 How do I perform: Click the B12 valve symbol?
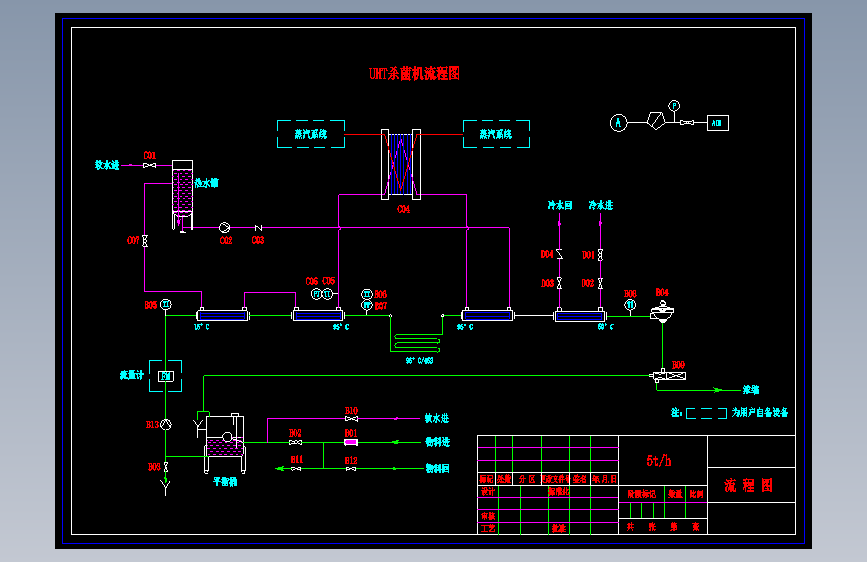[x=351, y=469]
